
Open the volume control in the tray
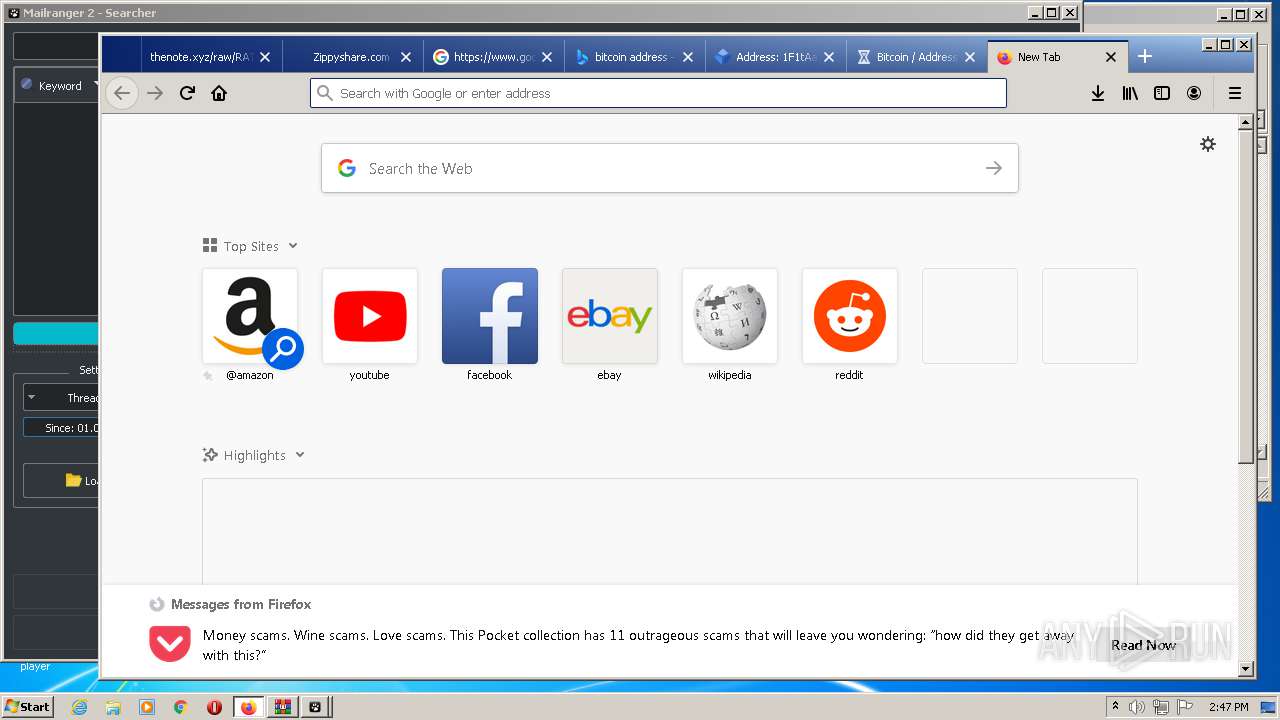1137,707
